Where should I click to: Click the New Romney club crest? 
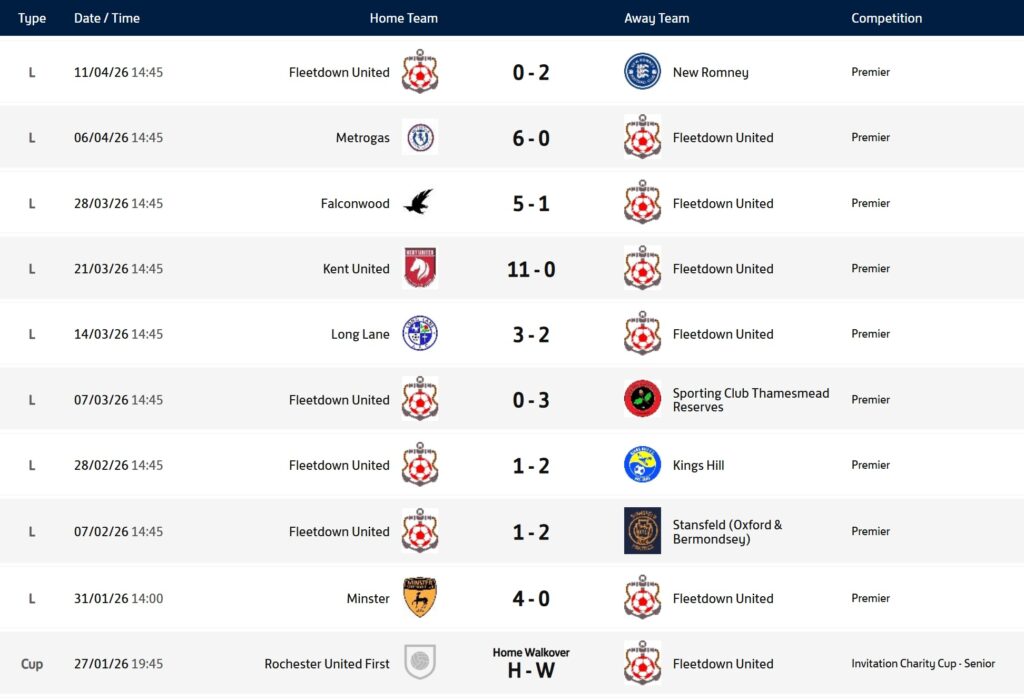click(642, 72)
